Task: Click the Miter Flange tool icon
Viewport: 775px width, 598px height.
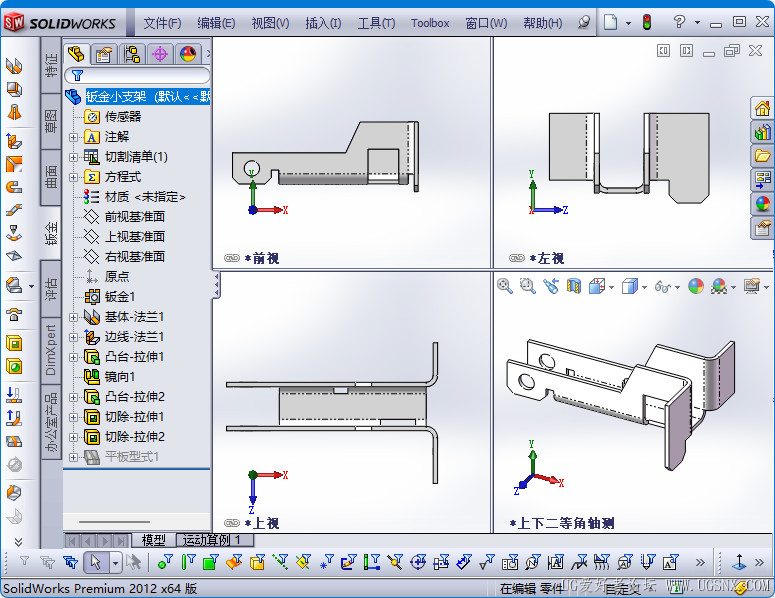Action: click(x=14, y=164)
